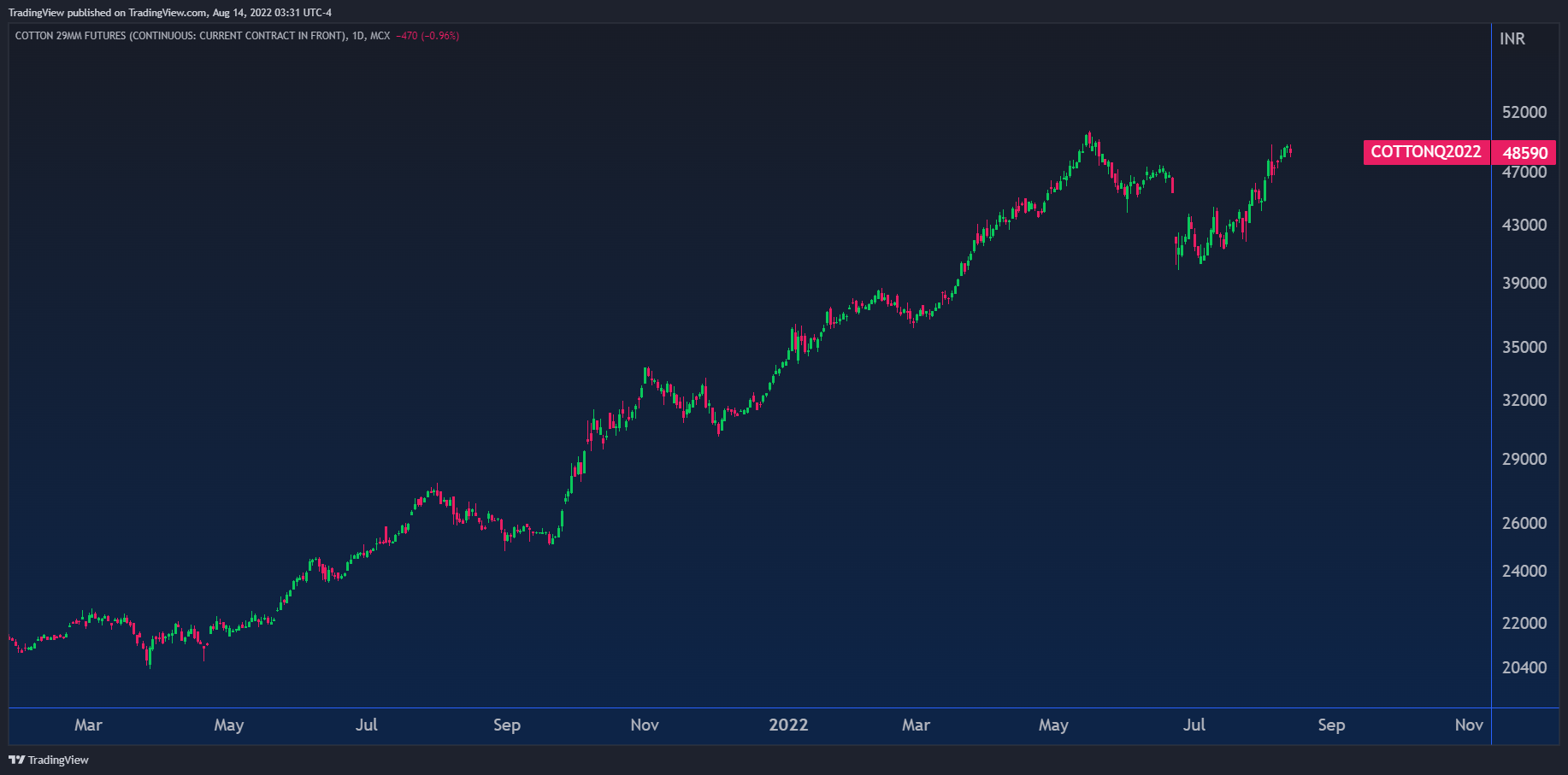This screenshot has width=1568, height=775.
Task: Click the 29000 price axis label
Action: pos(1524,459)
